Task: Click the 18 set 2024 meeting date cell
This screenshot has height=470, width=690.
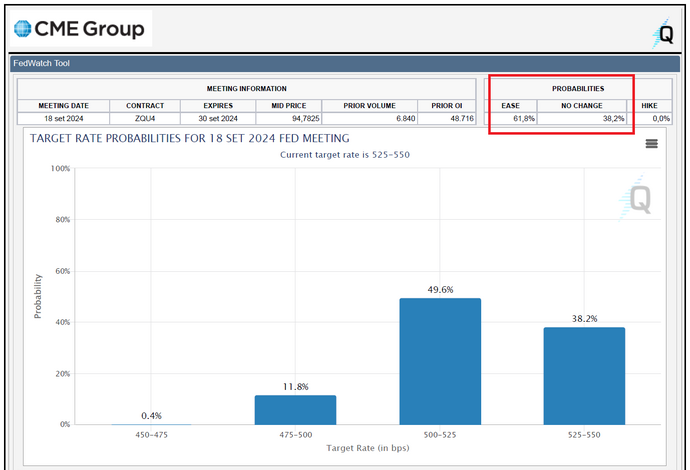Action: pos(63,118)
